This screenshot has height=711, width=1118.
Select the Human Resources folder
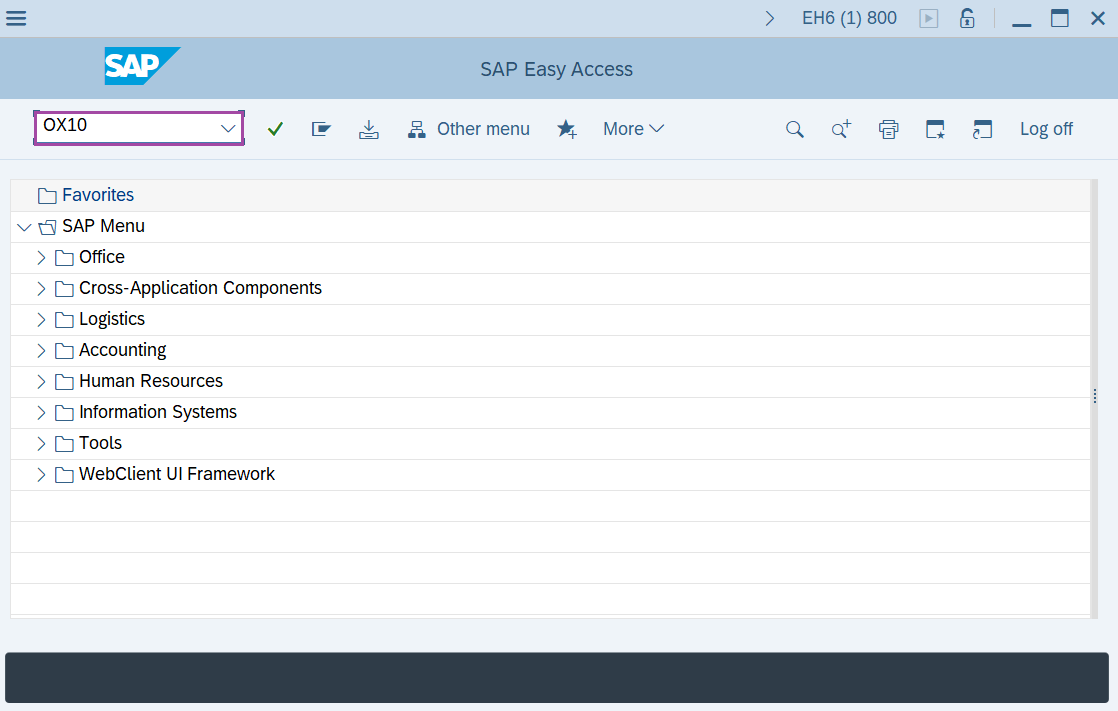150,380
